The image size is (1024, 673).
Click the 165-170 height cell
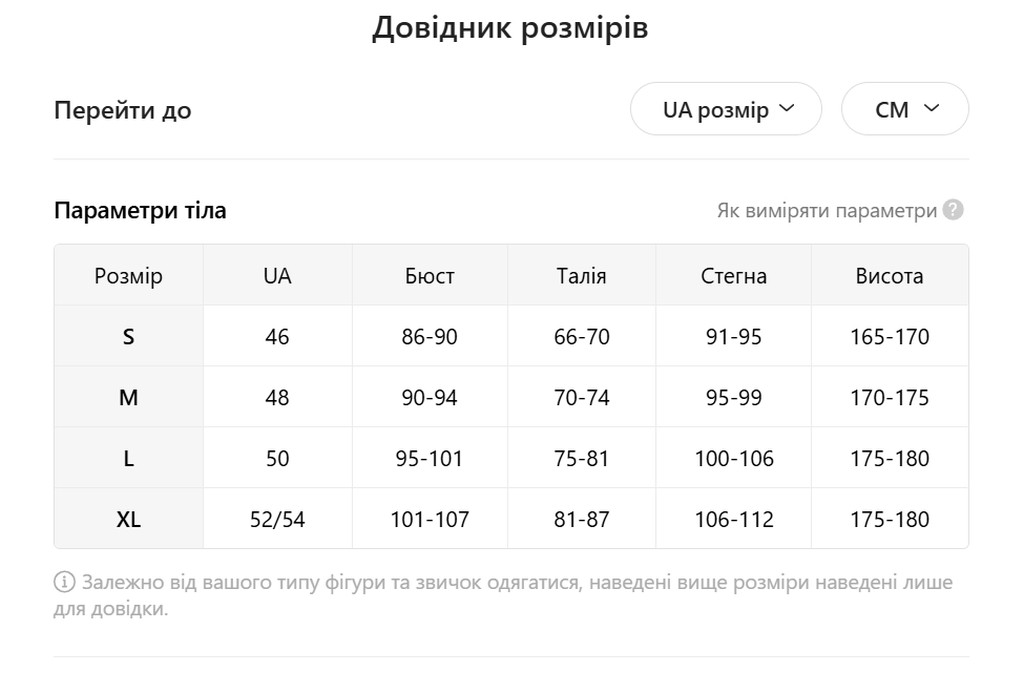pyautogui.click(x=889, y=336)
